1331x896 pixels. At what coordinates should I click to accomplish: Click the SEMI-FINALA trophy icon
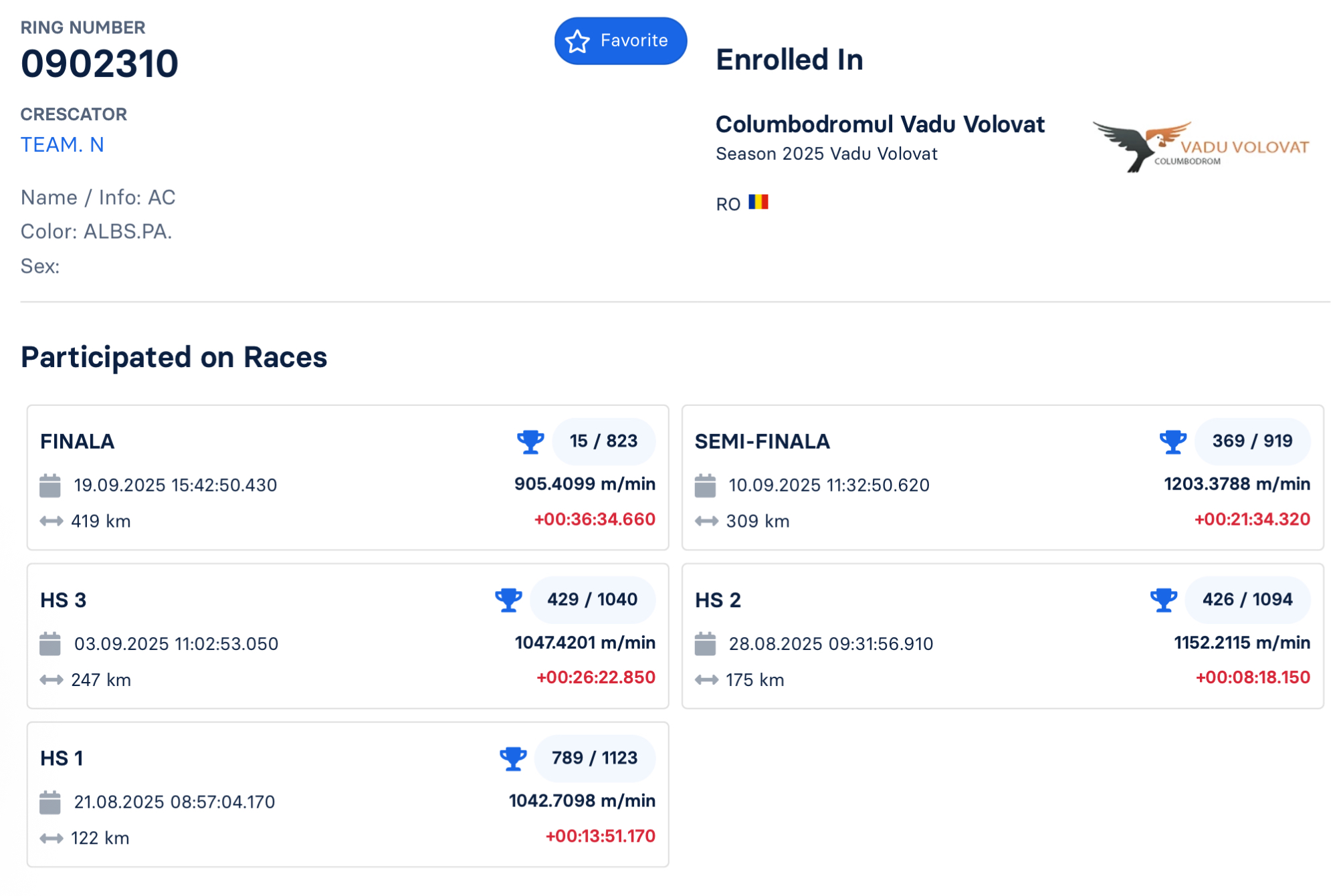point(1172,442)
